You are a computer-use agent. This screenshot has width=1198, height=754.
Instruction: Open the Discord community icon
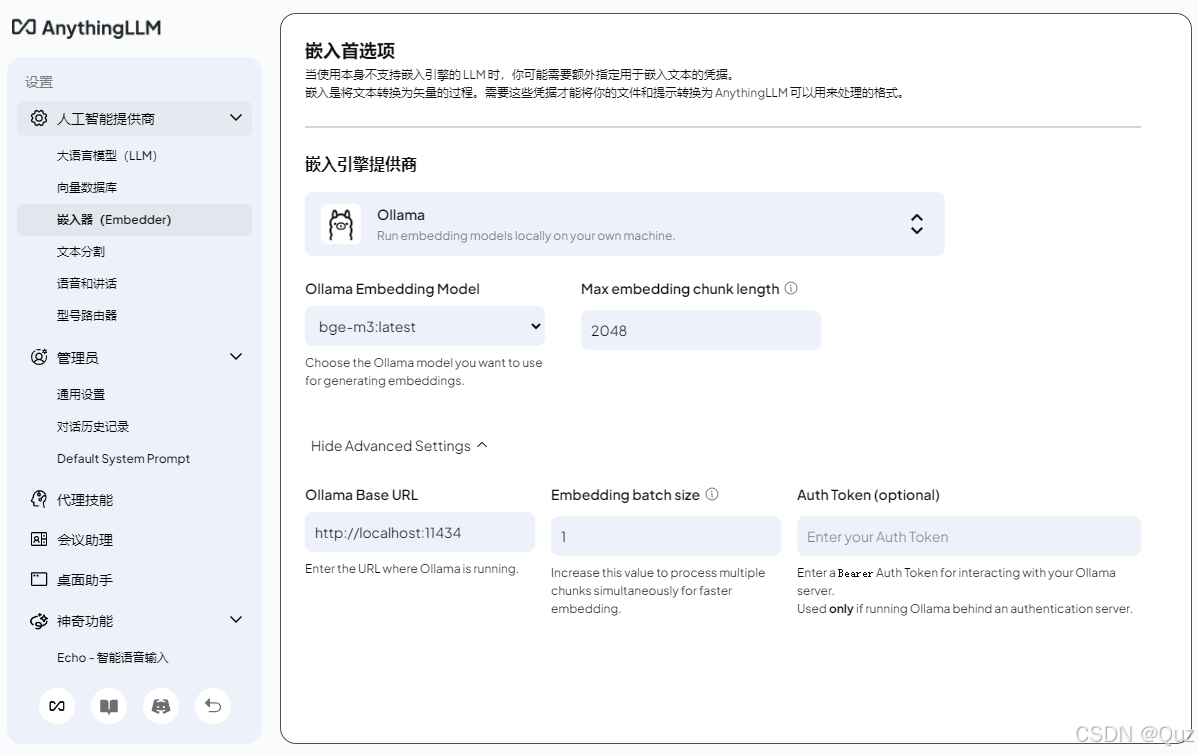coord(161,706)
